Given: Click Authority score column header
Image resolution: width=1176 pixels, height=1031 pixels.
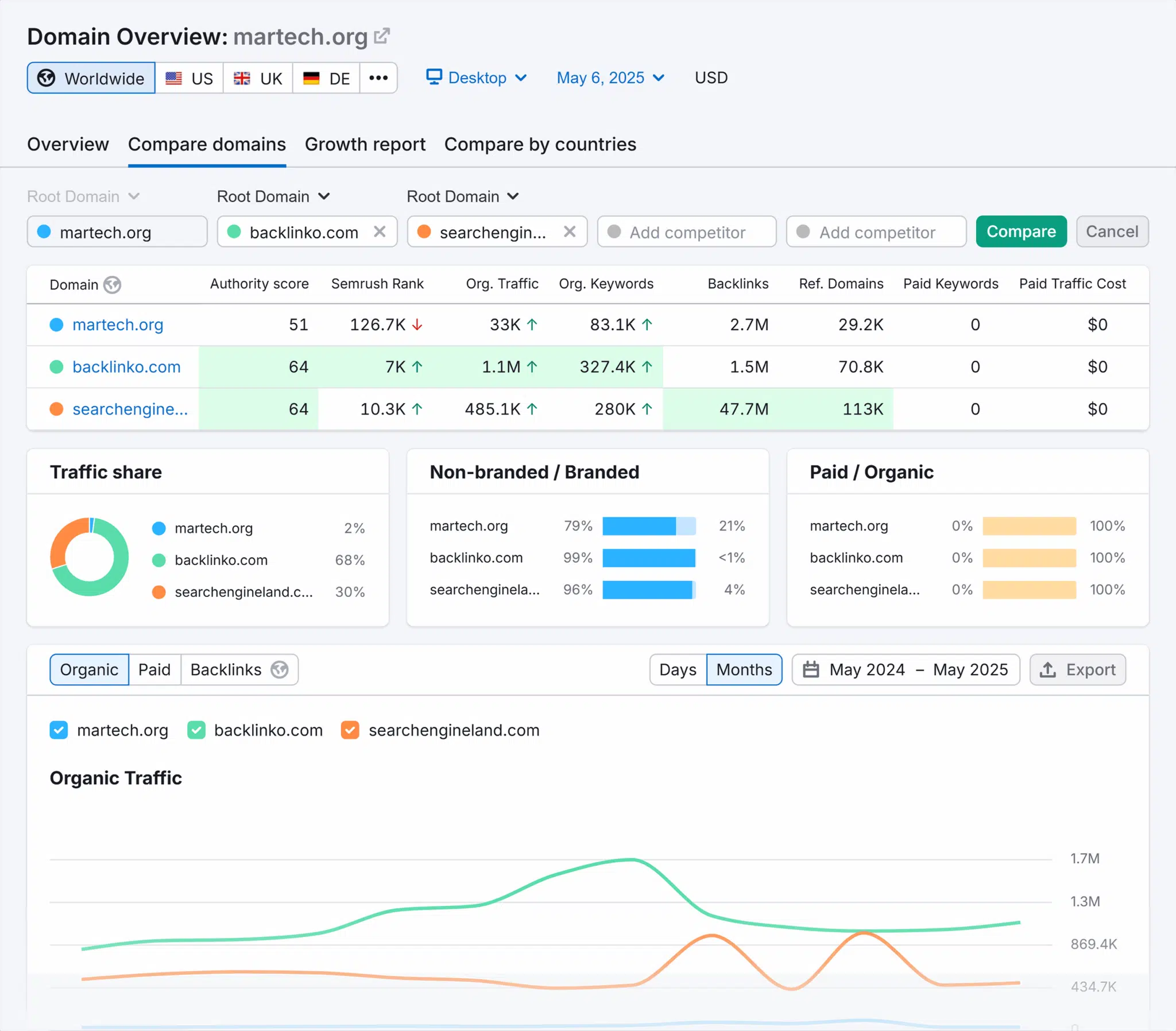Looking at the screenshot, I should pyautogui.click(x=260, y=284).
